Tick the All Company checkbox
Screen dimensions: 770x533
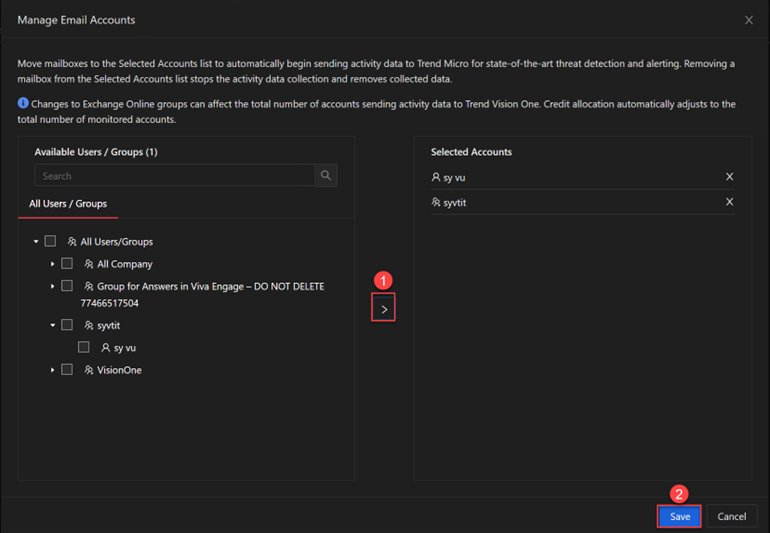pyautogui.click(x=67, y=264)
